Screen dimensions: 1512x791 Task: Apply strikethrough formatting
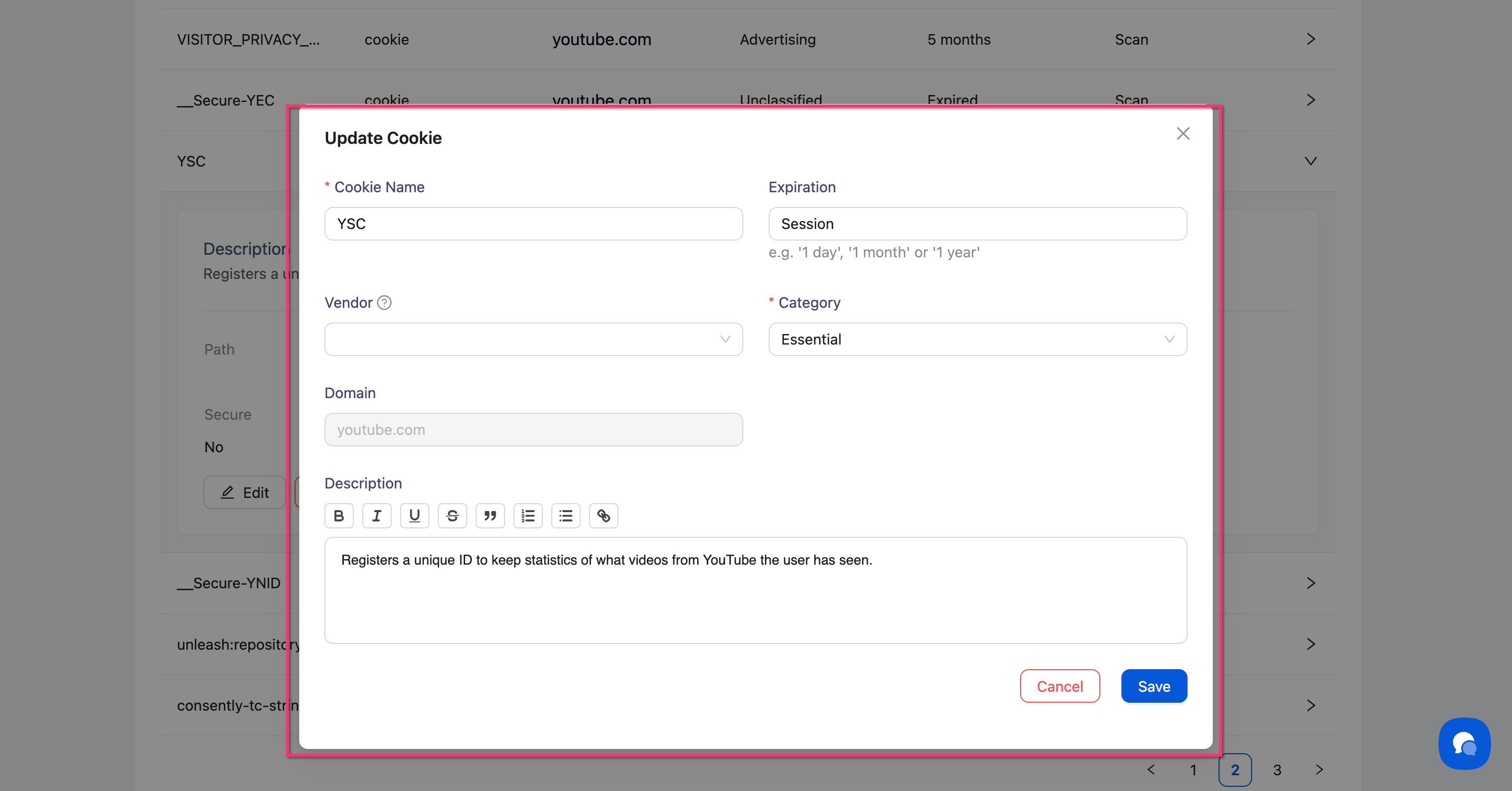(452, 516)
